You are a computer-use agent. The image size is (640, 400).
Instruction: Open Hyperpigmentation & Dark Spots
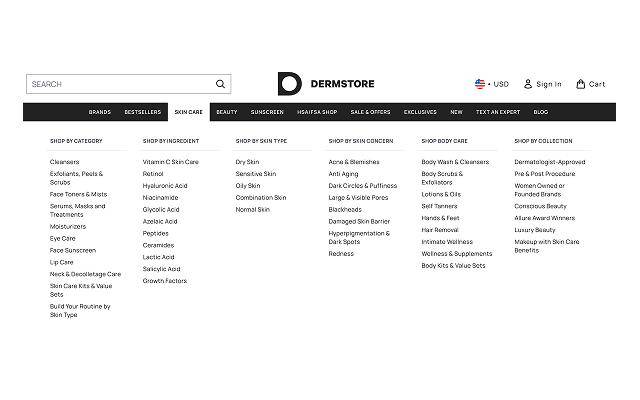pos(359,238)
